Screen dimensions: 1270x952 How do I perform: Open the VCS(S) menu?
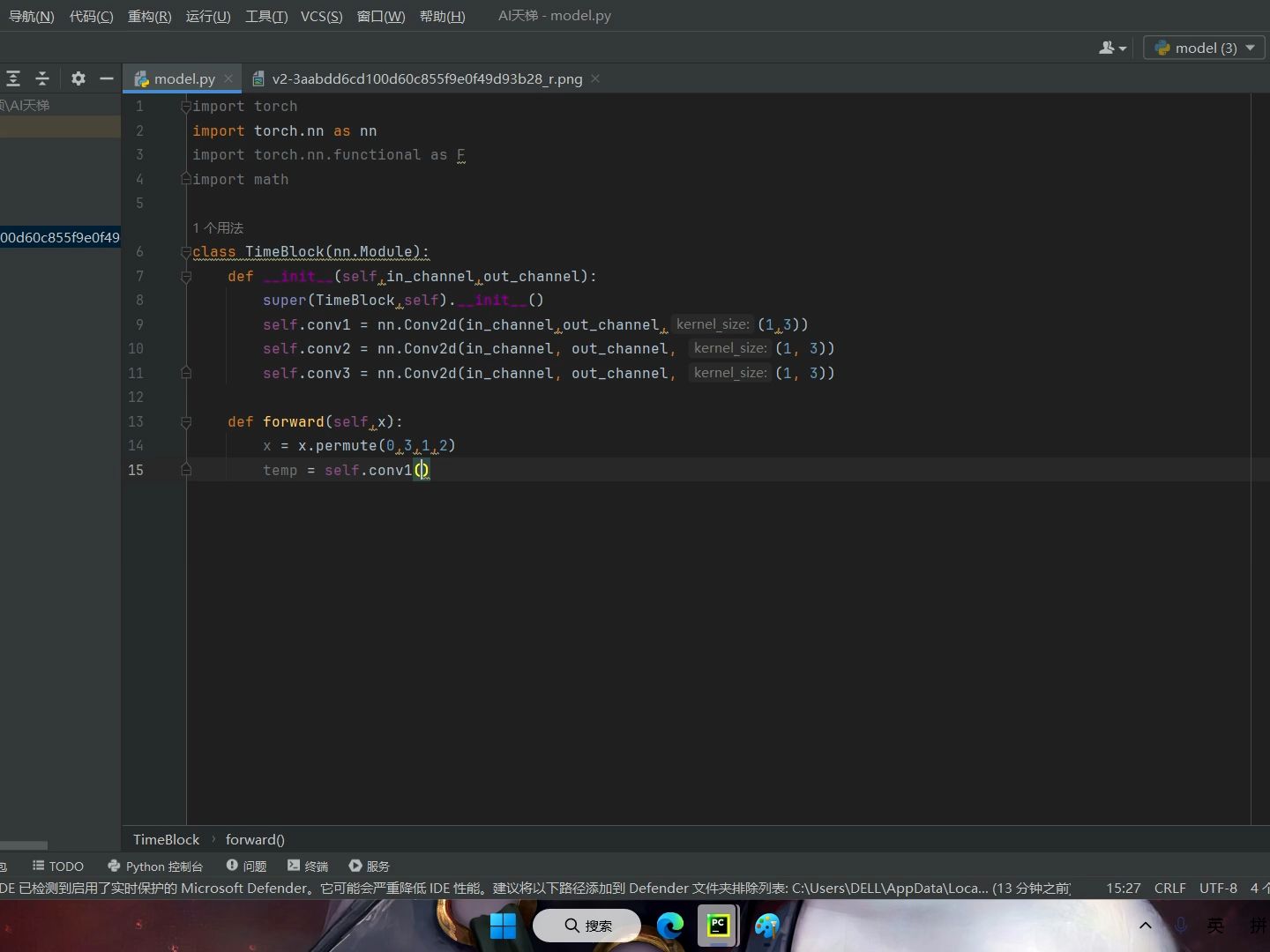(x=321, y=16)
